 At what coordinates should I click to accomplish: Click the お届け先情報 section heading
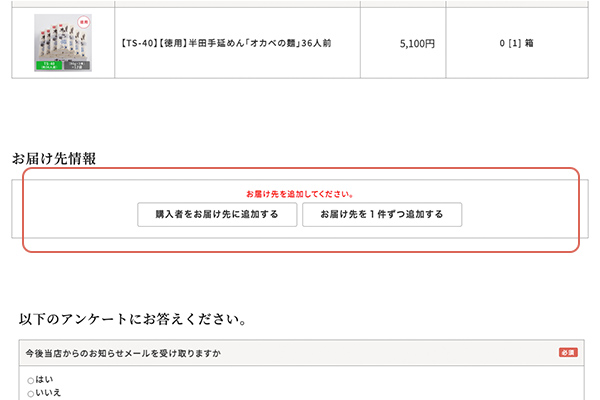pyautogui.click(x=54, y=158)
